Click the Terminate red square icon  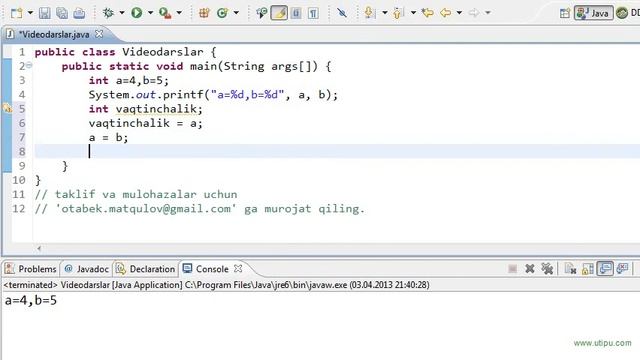point(513,269)
